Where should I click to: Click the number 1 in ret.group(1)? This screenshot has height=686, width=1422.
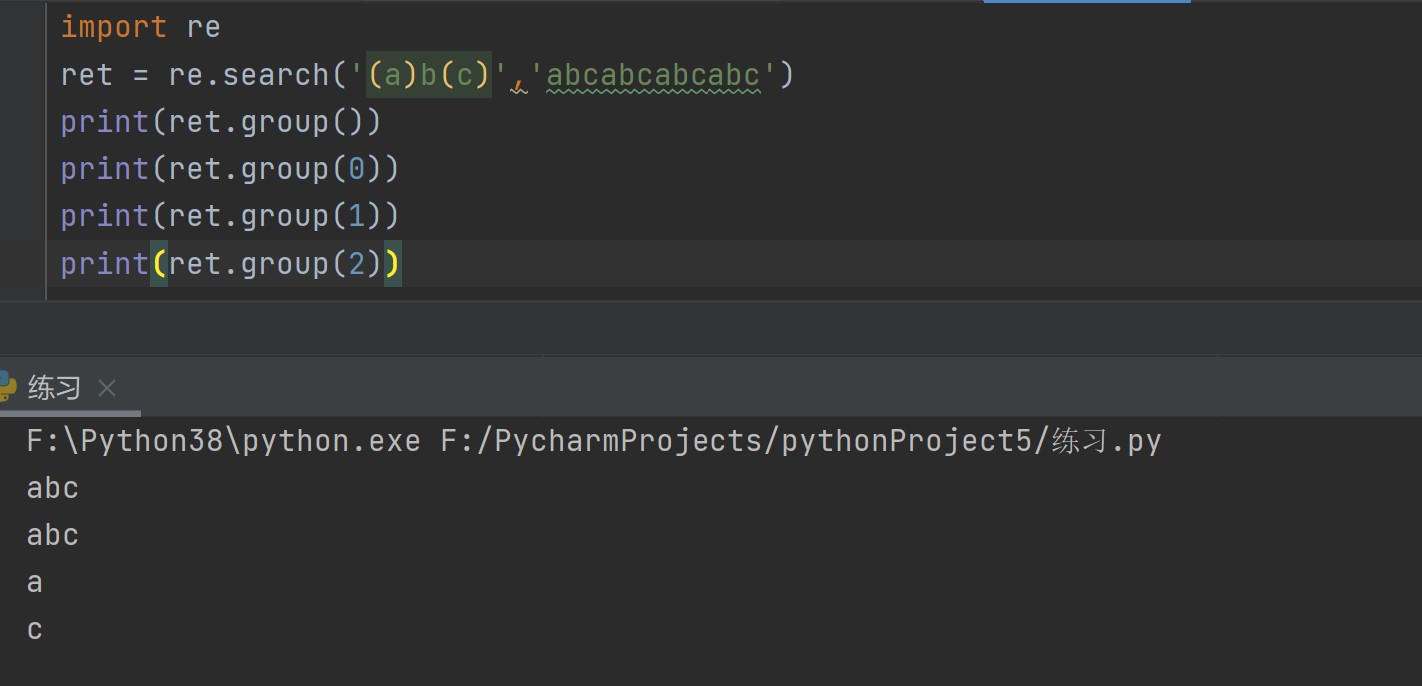357,216
